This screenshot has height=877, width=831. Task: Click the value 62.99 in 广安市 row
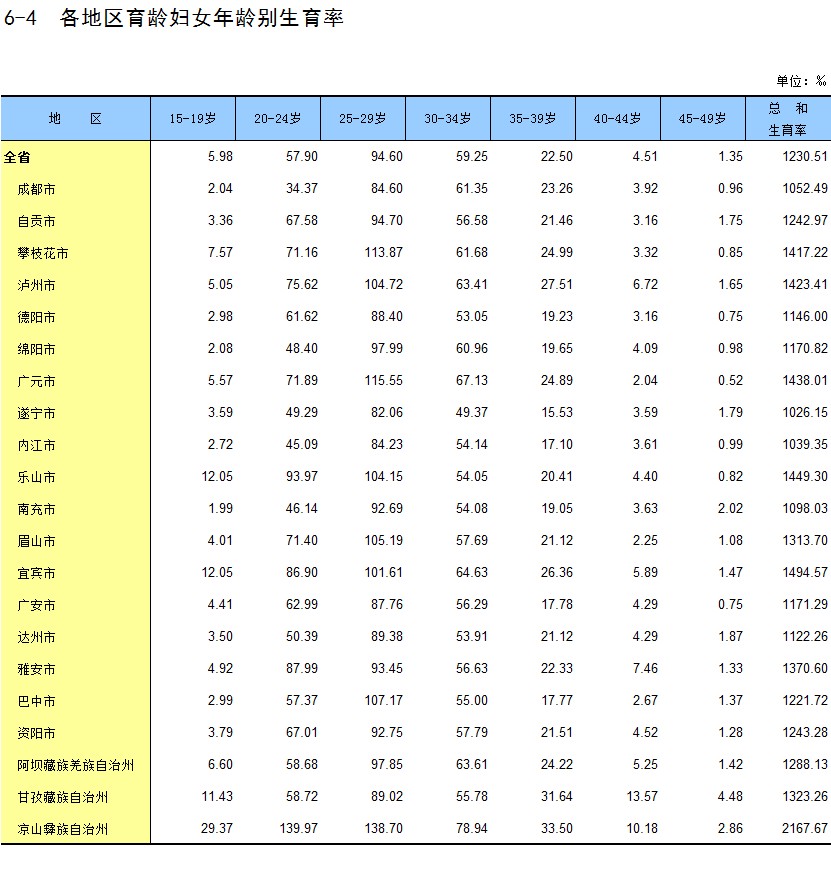[302, 604]
